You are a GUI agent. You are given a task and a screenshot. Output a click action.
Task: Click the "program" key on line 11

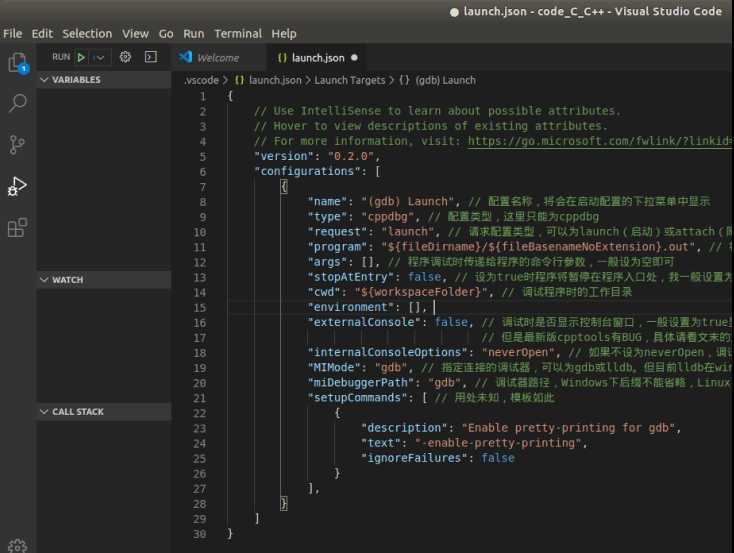(337, 247)
